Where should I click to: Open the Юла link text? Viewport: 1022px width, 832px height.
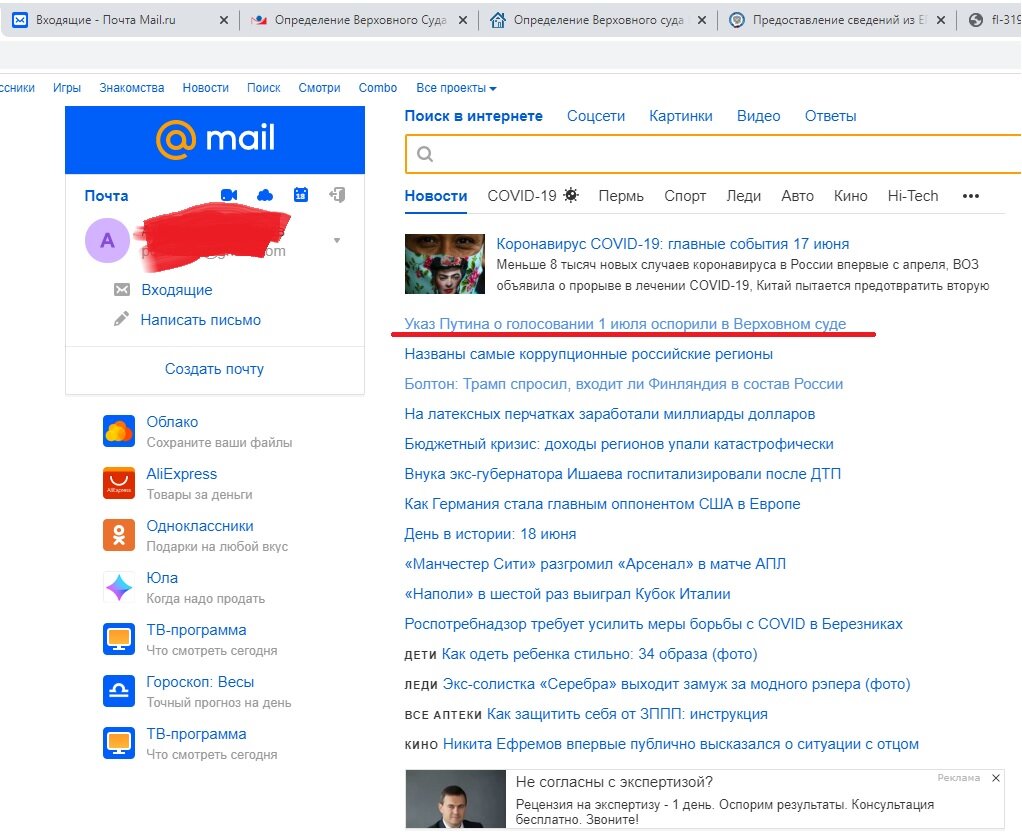point(162,578)
